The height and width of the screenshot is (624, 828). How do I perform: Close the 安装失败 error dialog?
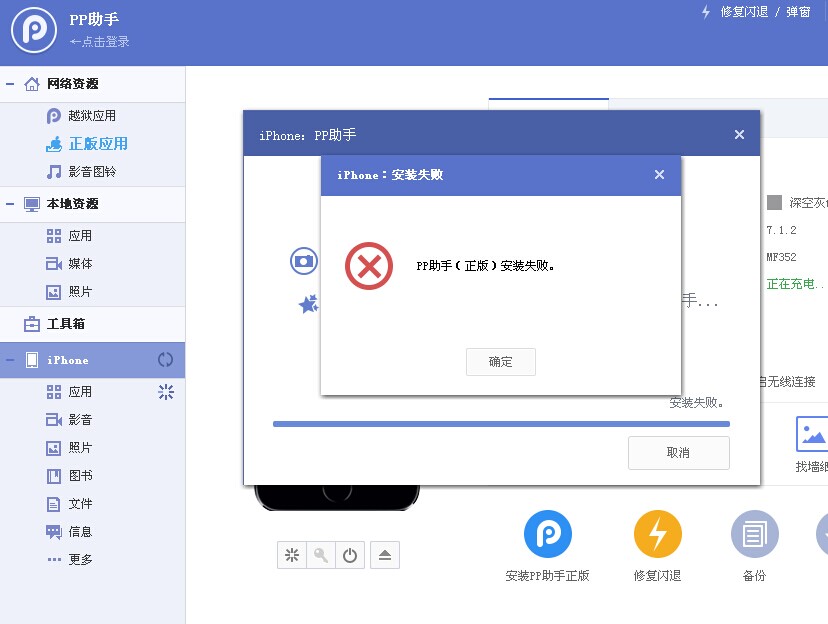[x=660, y=175]
